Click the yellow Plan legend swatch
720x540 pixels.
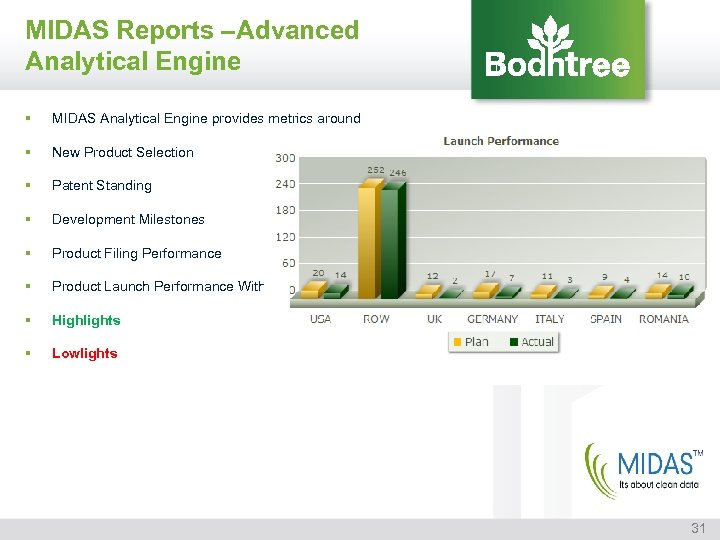[x=457, y=342]
